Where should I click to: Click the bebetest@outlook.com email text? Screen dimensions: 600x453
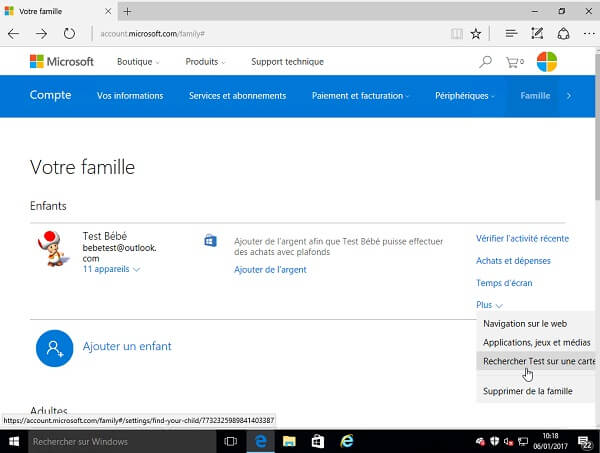coord(119,253)
